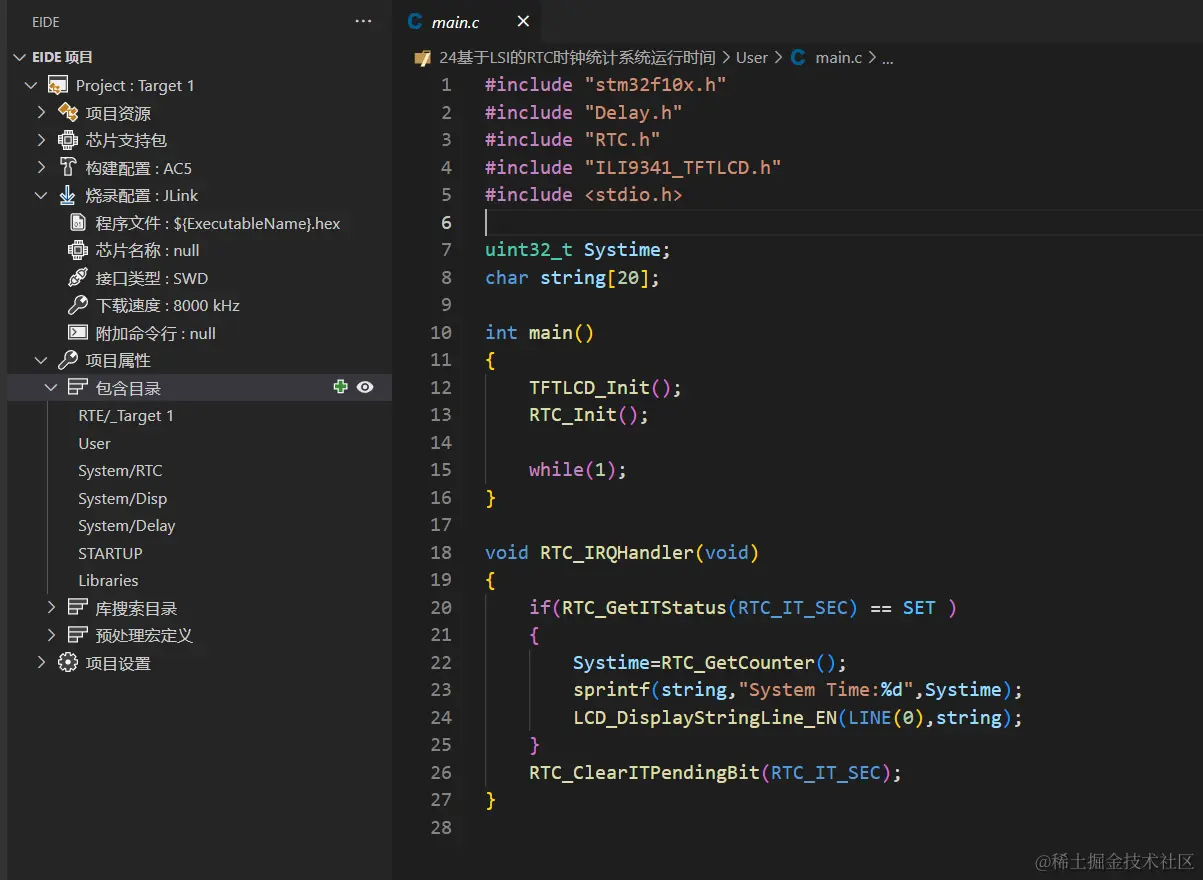Click the User breadcrumb segment
Screen dimensions: 1203x880
pos(752,58)
